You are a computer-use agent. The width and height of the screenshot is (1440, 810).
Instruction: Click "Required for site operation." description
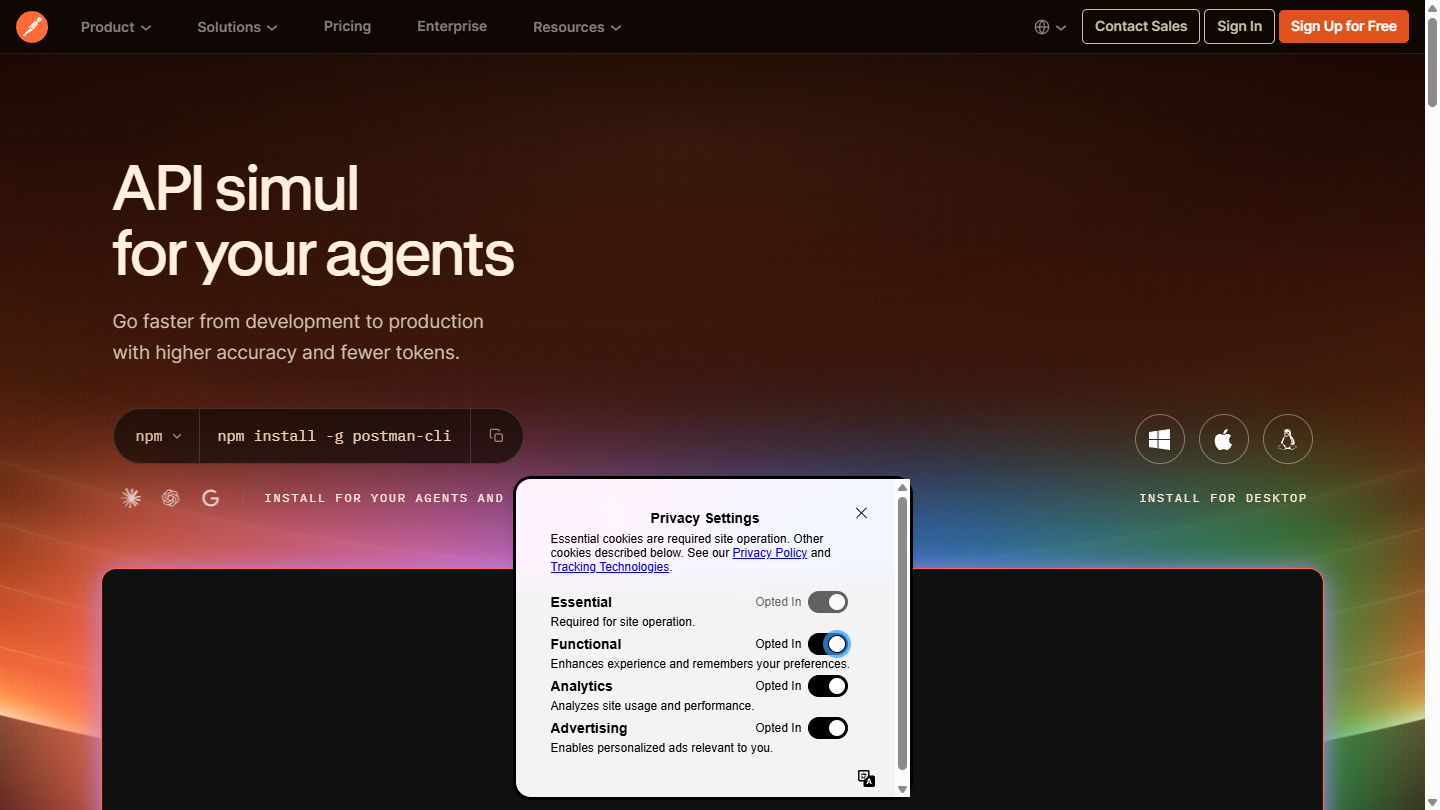pos(622,622)
